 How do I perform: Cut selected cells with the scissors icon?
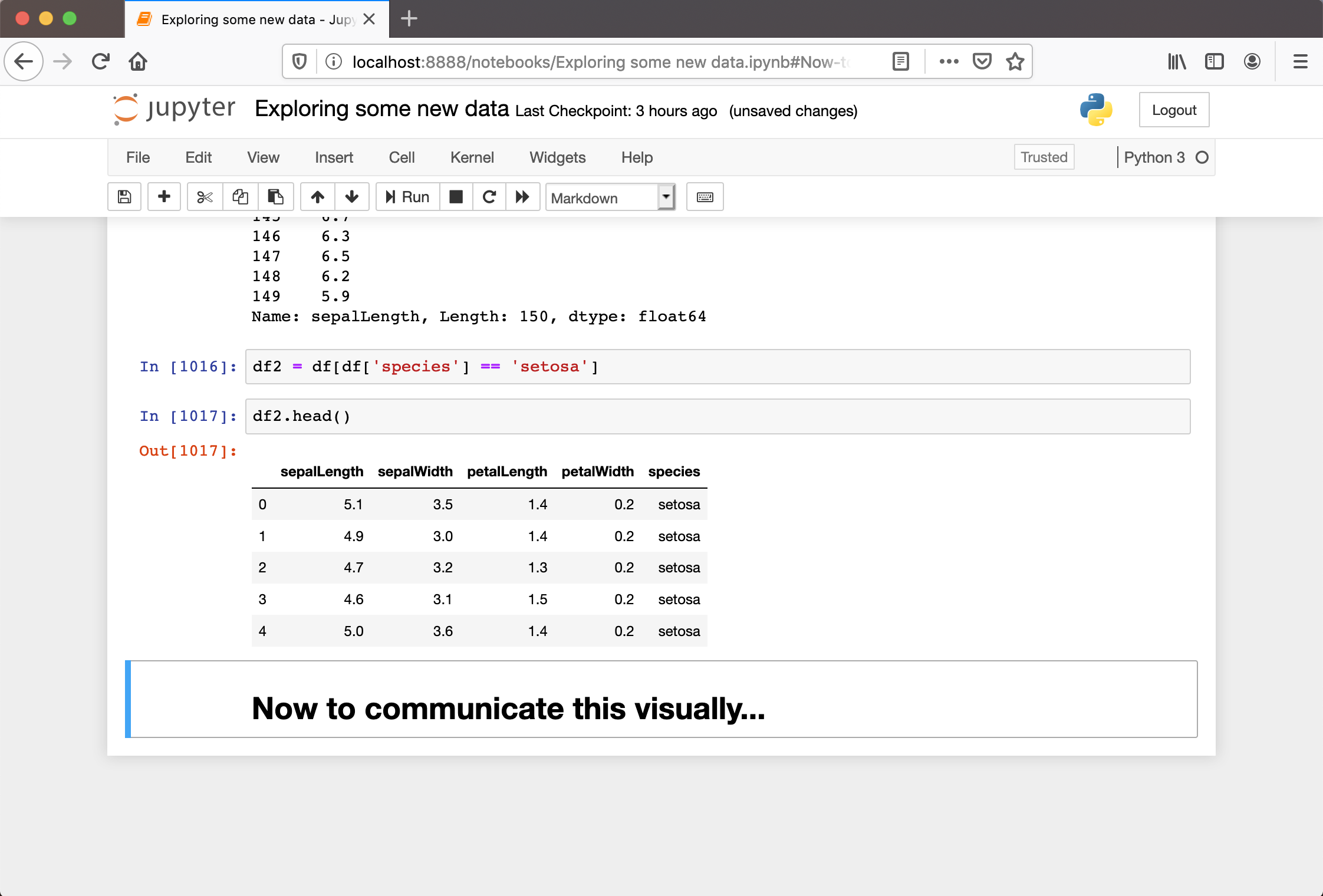(205, 197)
